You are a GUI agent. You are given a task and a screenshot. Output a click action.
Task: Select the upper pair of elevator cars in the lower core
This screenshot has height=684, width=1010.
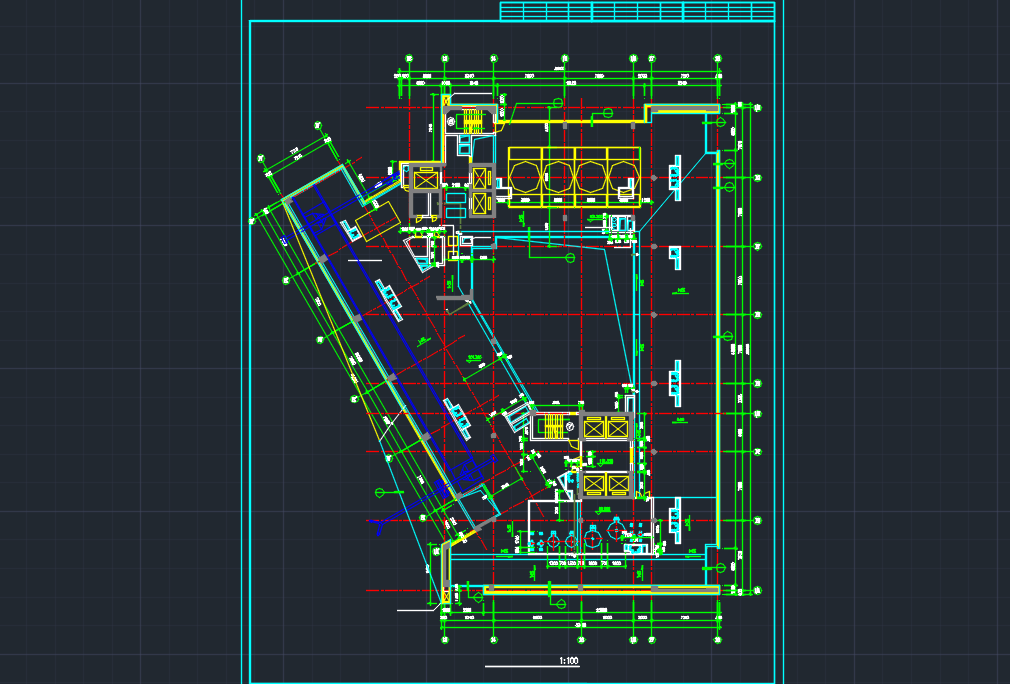pos(605,428)
